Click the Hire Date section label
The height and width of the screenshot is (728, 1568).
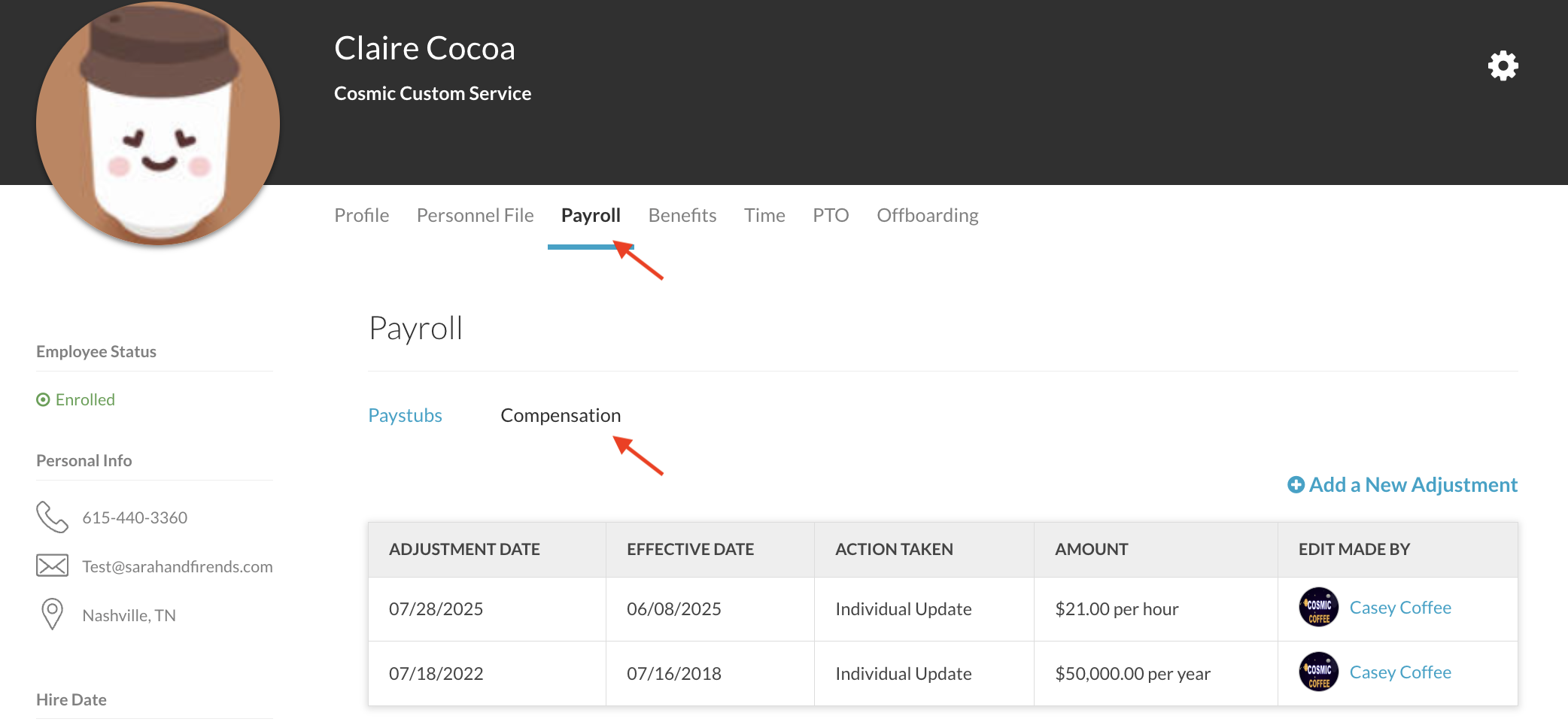coord(71,700)
